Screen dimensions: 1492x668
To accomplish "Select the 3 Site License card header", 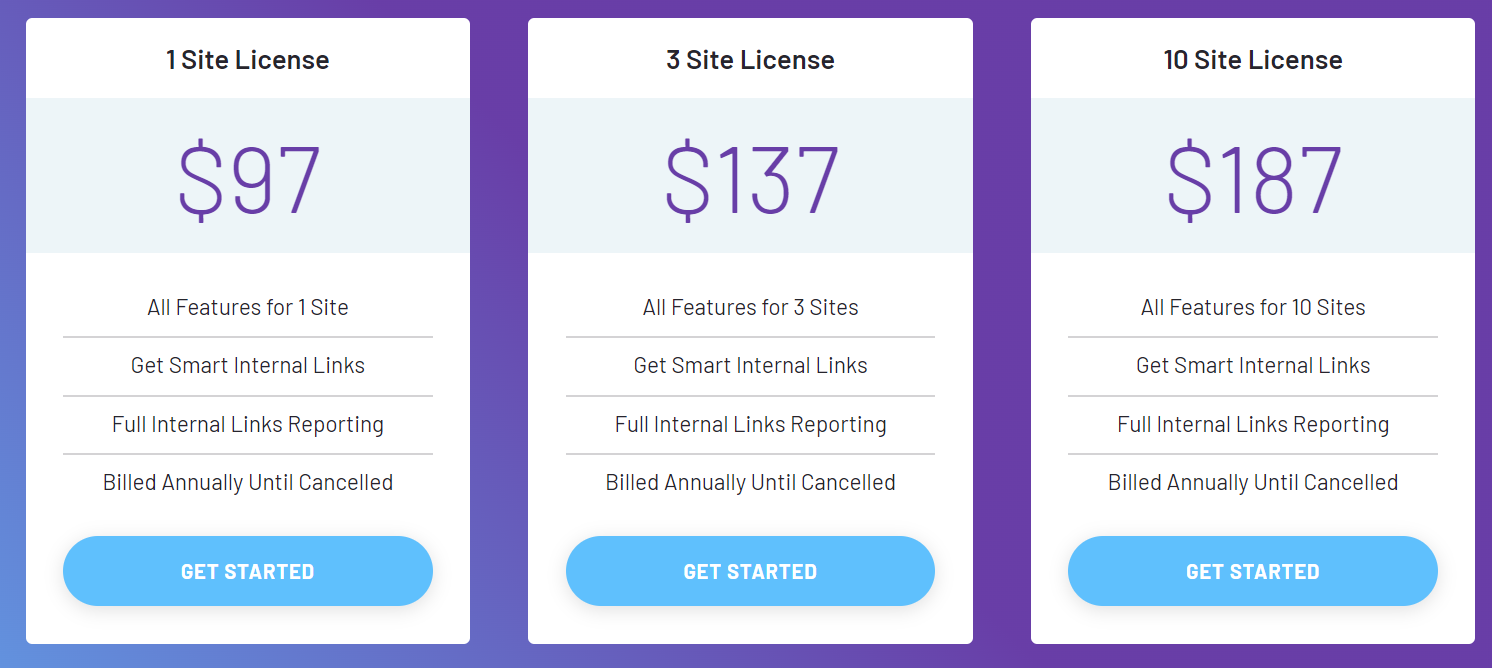I will (x=750, y=59).
